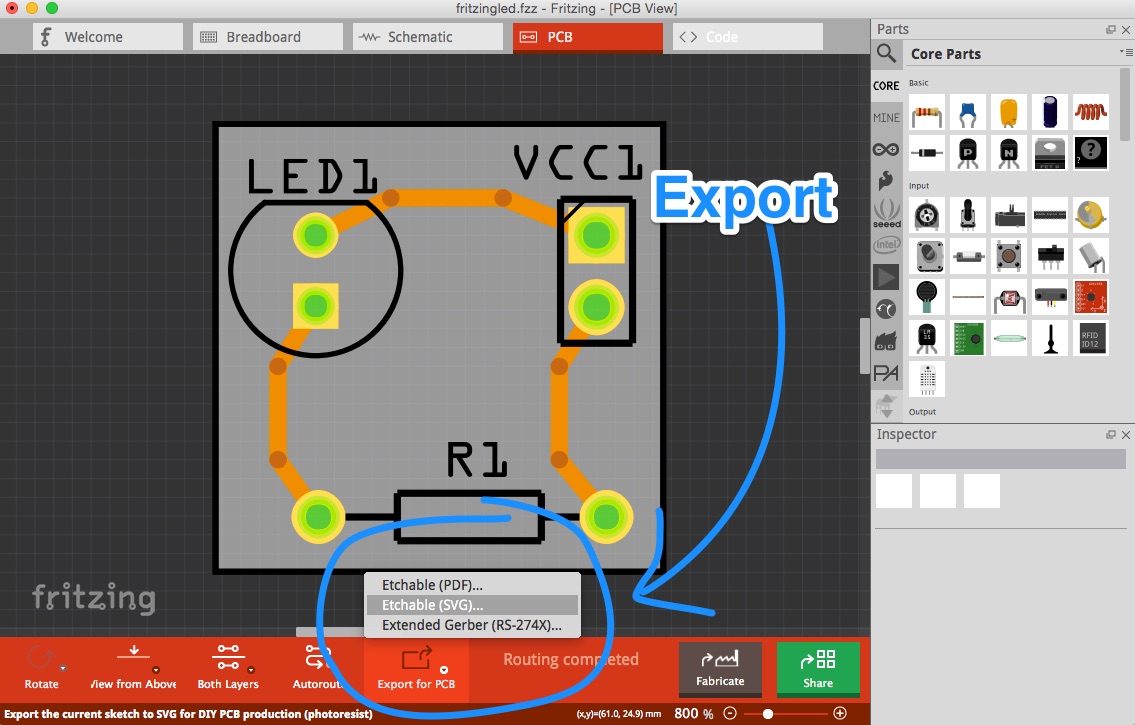Open the Rotate dropdown arrow
Viewport: 1135px width, 725px height.
[x=63, y=668]
